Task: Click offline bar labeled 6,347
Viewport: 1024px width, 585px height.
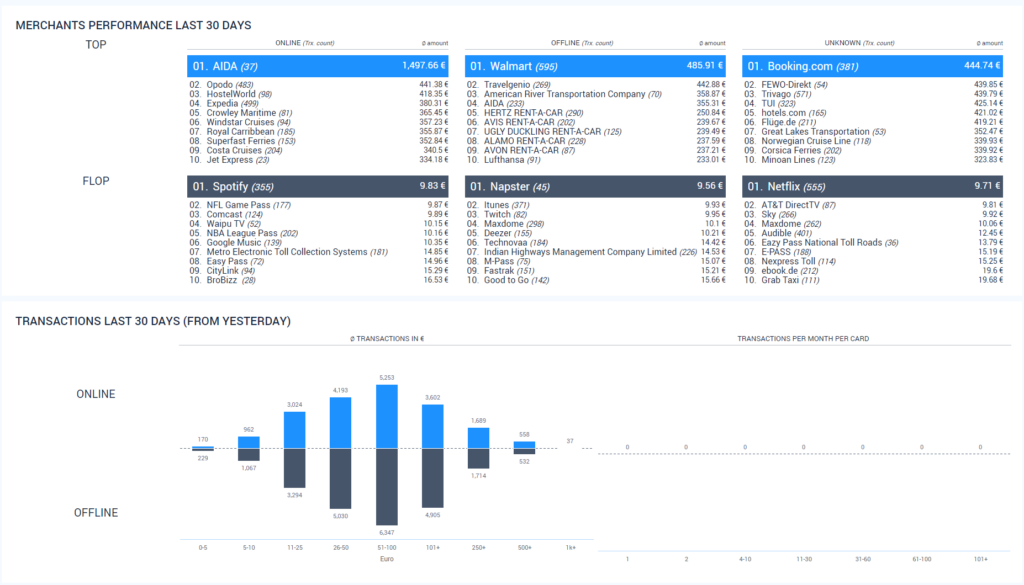Action: point(387,487)
